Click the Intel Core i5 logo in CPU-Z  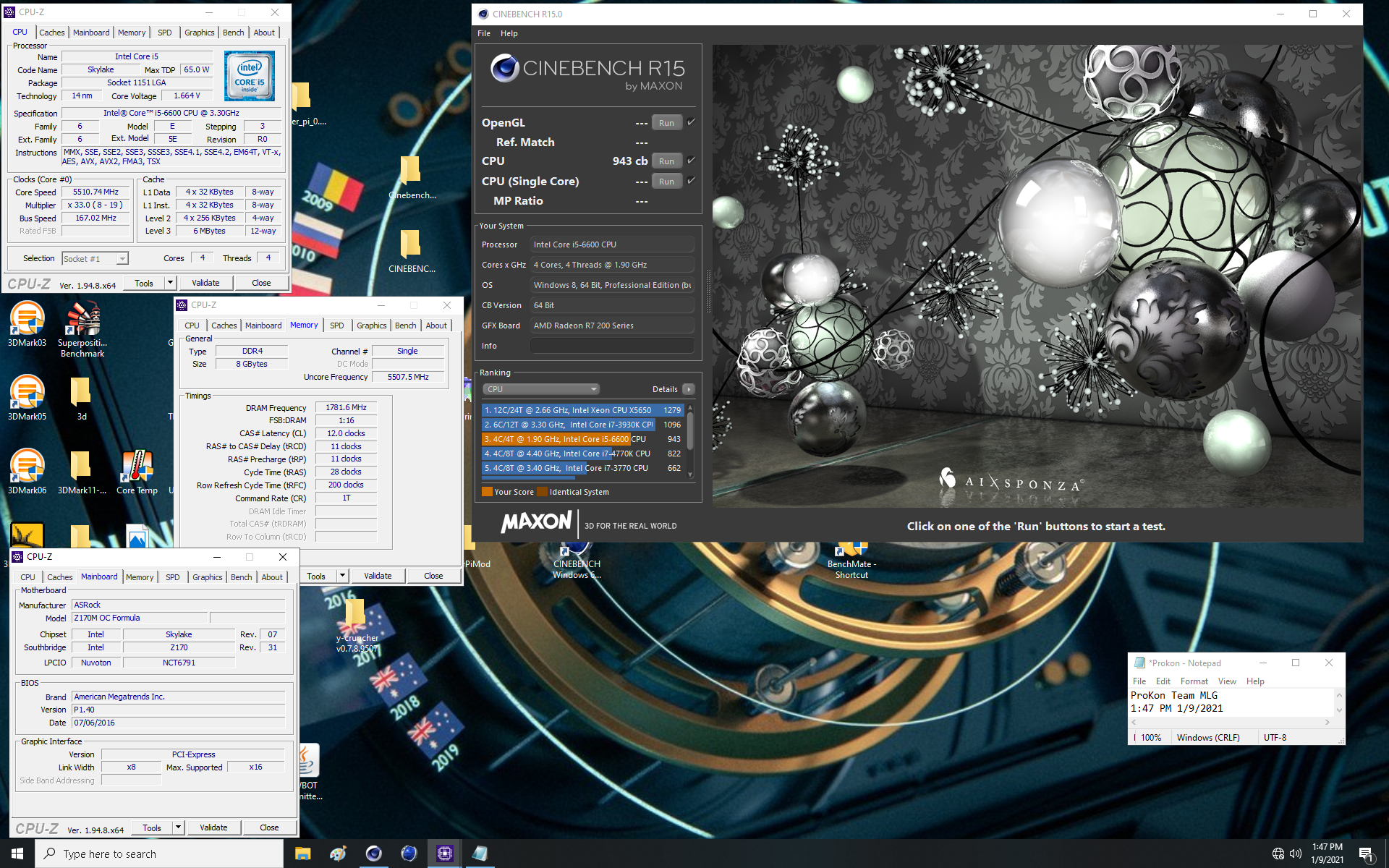coord(249,75)
